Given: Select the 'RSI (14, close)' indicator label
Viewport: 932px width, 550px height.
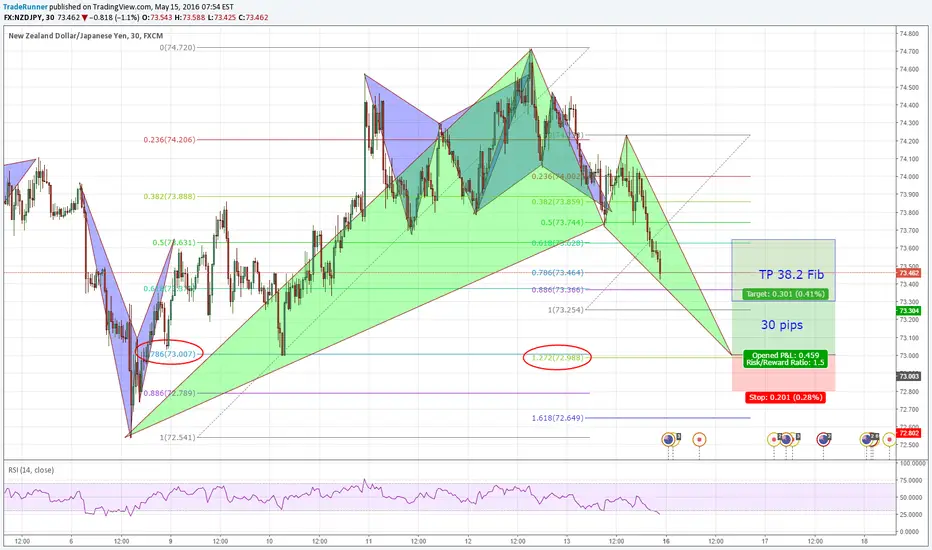Looking at the screenshot, I should tap(31, 470).
